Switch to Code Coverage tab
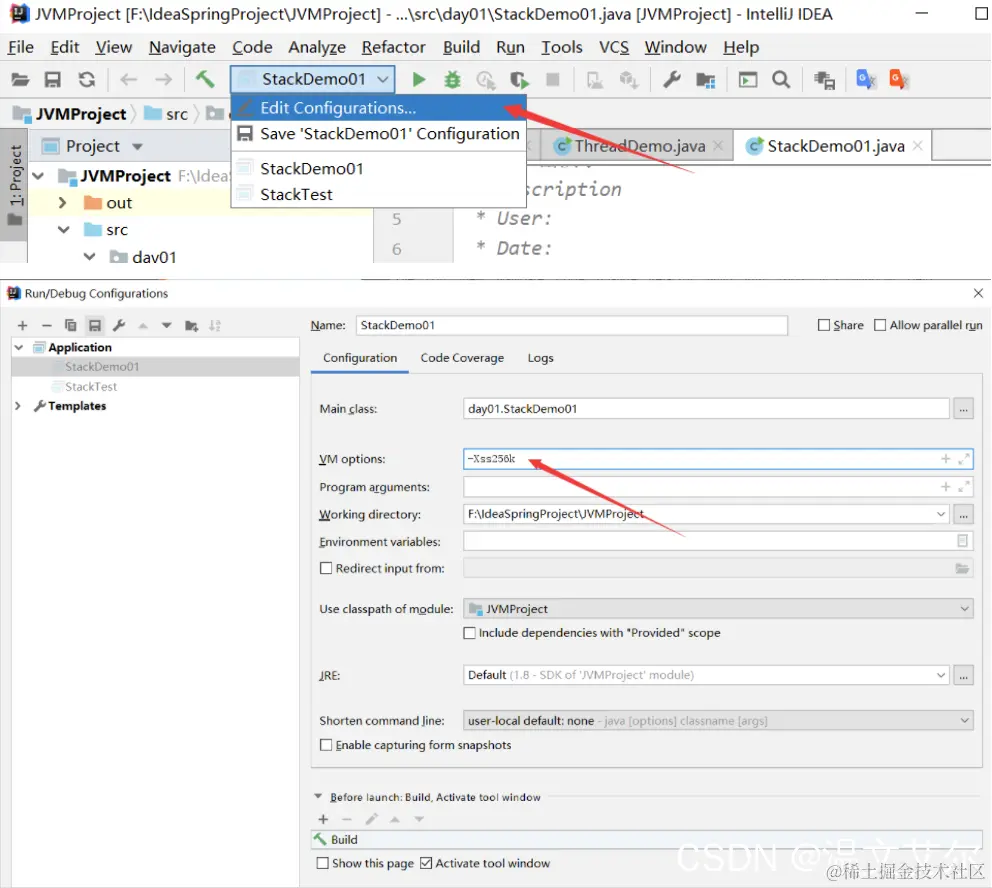 [x=462, y=358]
